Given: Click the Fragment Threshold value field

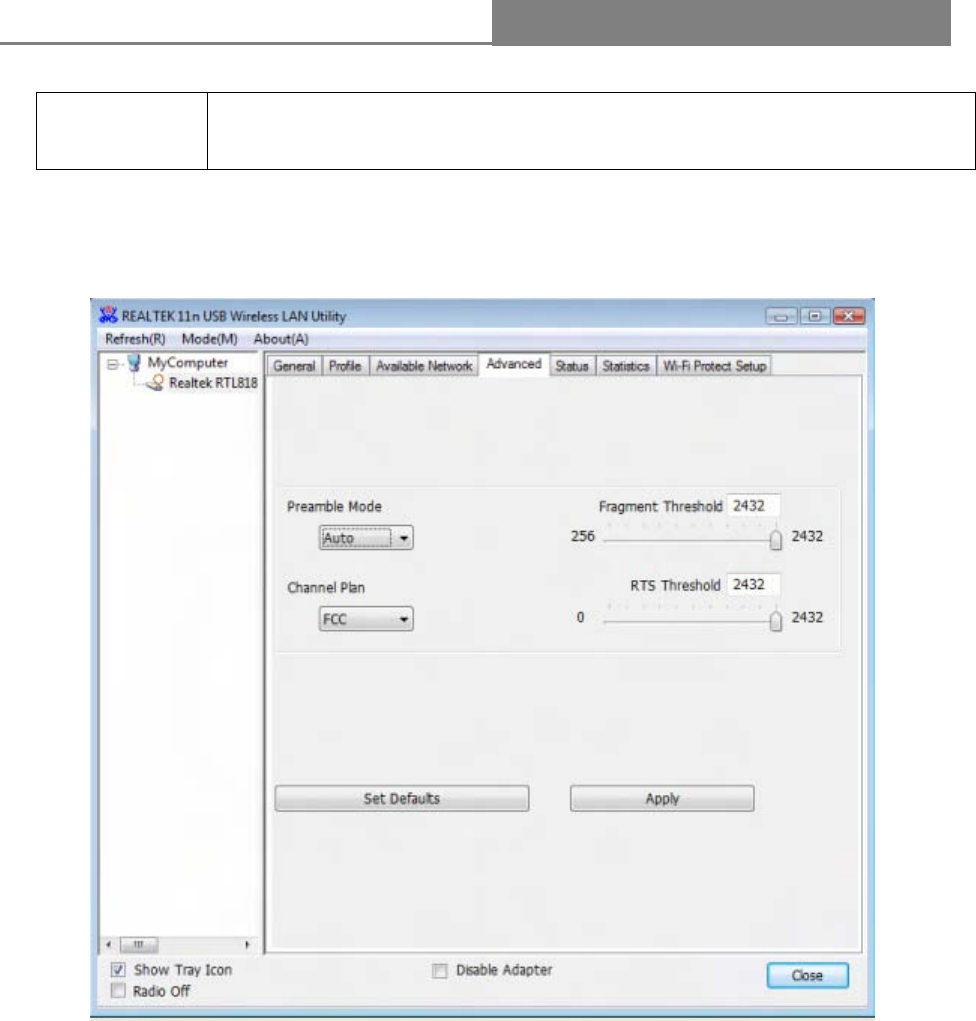Looking at the screenshot, I should [x=753, y=506].
